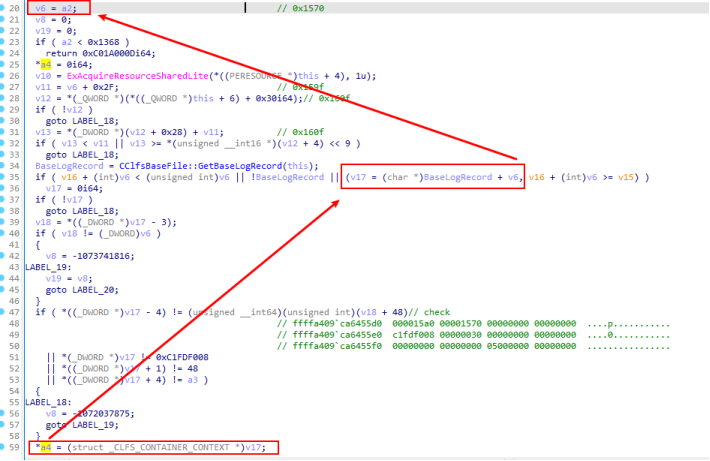710x461 pixels.
Task: Click 'goto LABEL_20;' statement
Action: [x=82, y=290]
